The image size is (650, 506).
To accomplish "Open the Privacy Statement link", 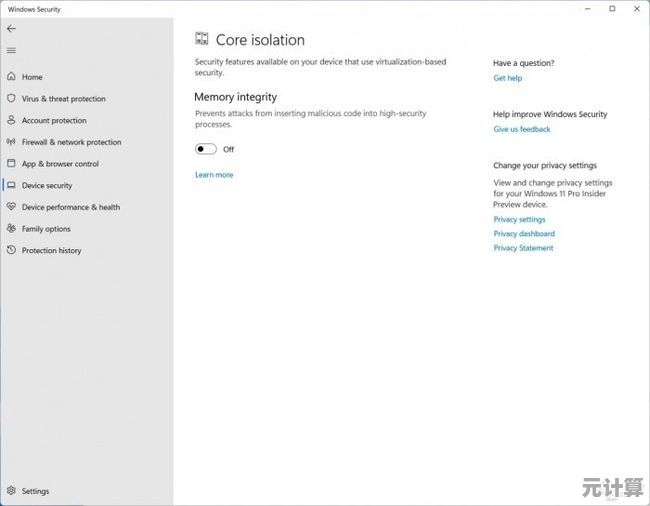I will point(523,248).
